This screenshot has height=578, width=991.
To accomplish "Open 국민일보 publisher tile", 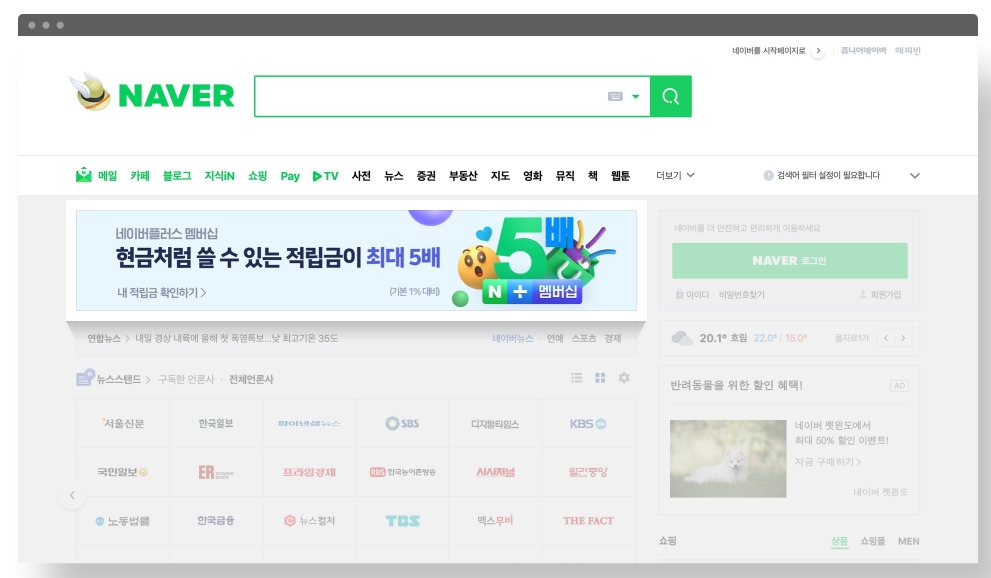I will click(x=123, y=472).
